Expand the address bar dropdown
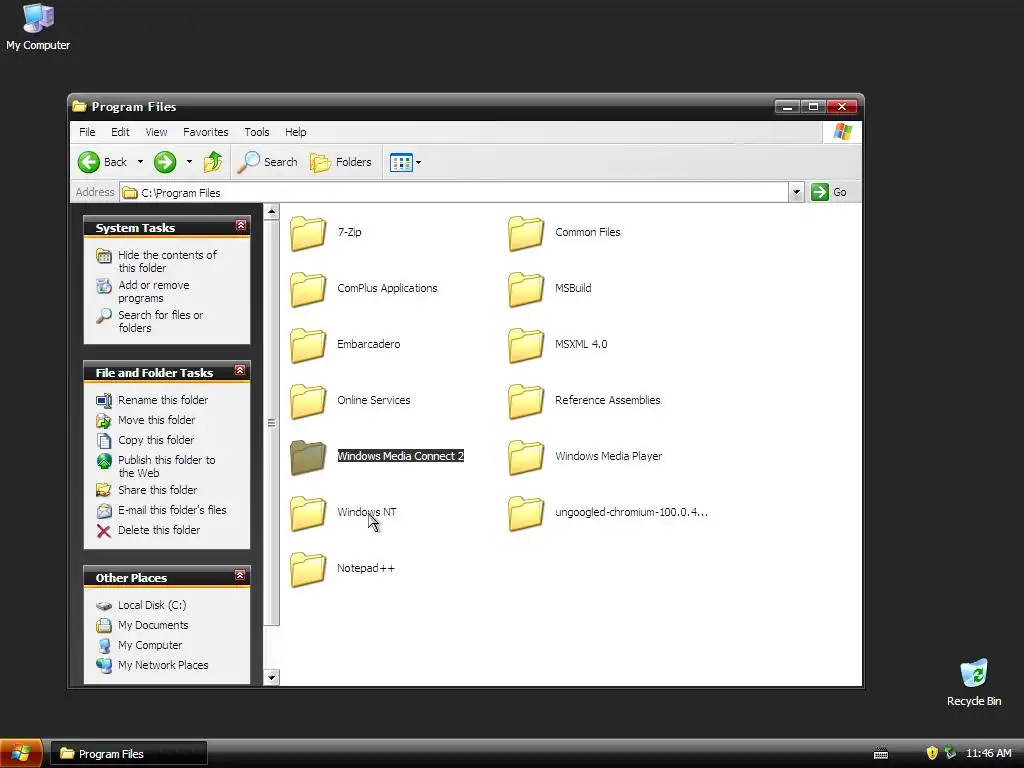Image resolution: width=1024 pixels, height=768 pixels. coord(796,192)
